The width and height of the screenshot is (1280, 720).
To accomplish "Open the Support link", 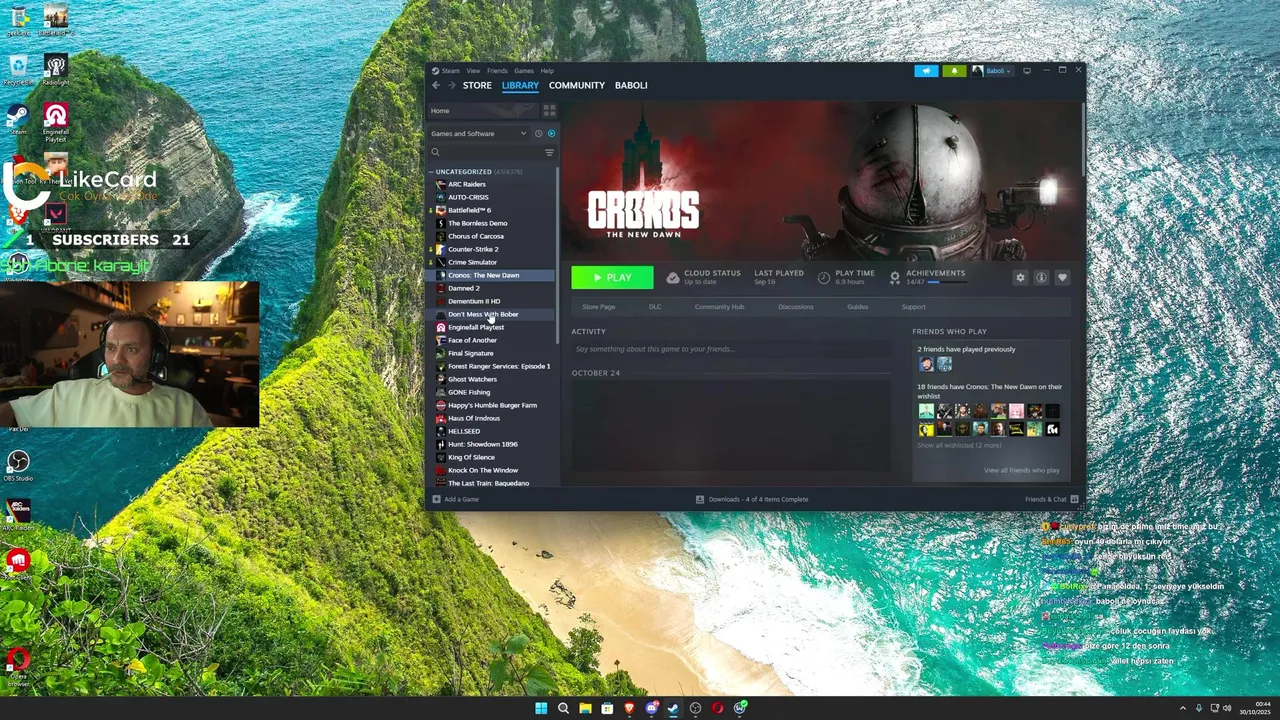I will [914, 307].
